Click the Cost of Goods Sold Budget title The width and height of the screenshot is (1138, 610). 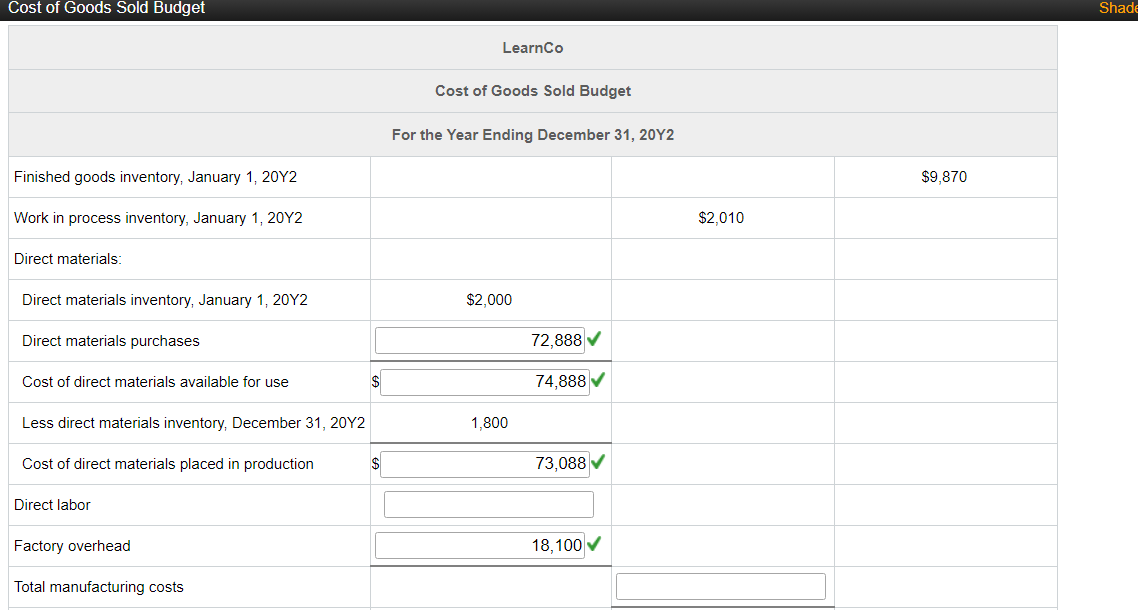[x=532, y=90]
